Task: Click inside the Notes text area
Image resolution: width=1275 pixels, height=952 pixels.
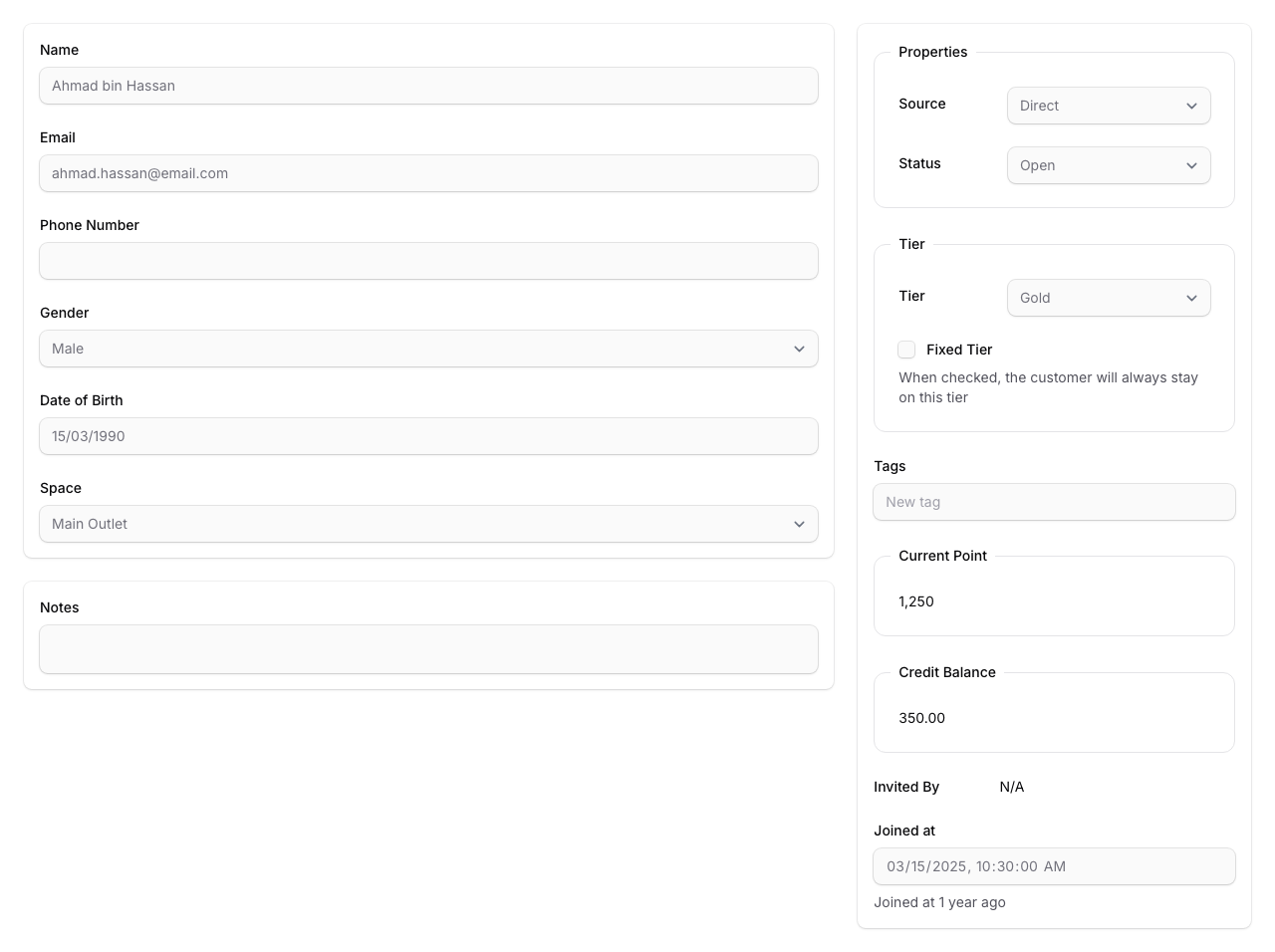Action: click(428, 649)
